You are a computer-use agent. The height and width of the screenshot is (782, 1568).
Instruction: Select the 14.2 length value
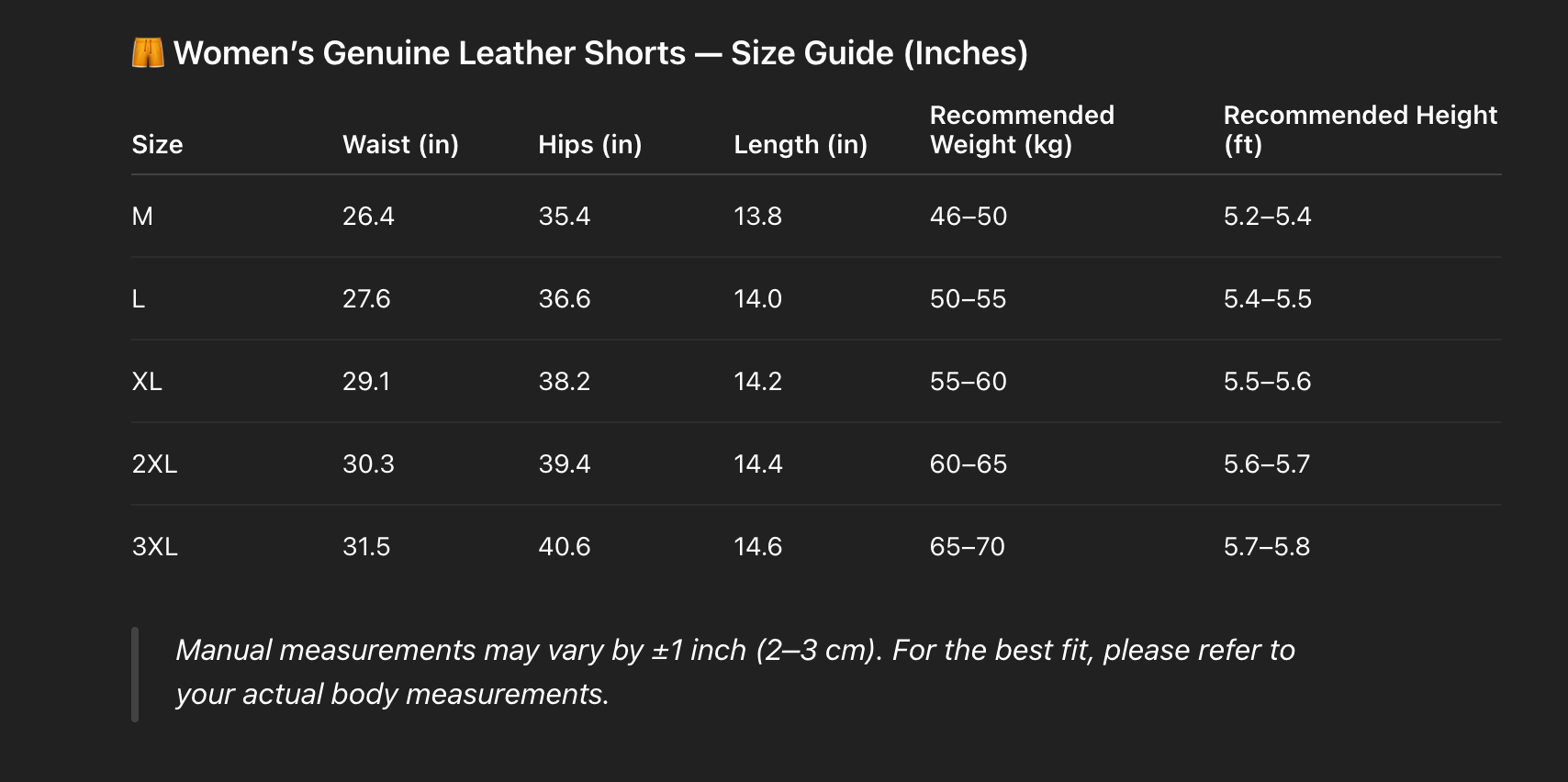pos(757,382)
